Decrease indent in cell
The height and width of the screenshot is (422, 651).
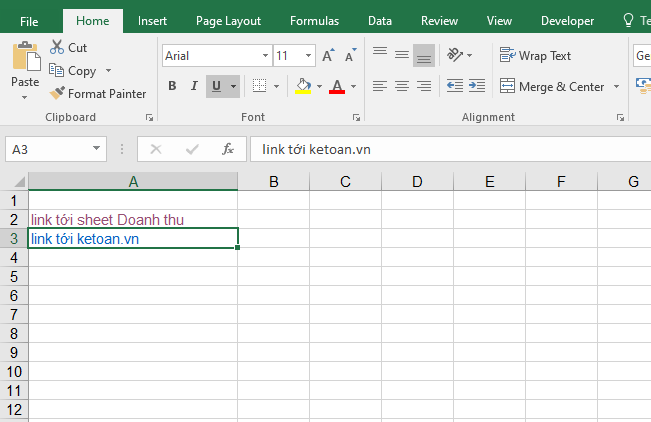tap(455, 86)
